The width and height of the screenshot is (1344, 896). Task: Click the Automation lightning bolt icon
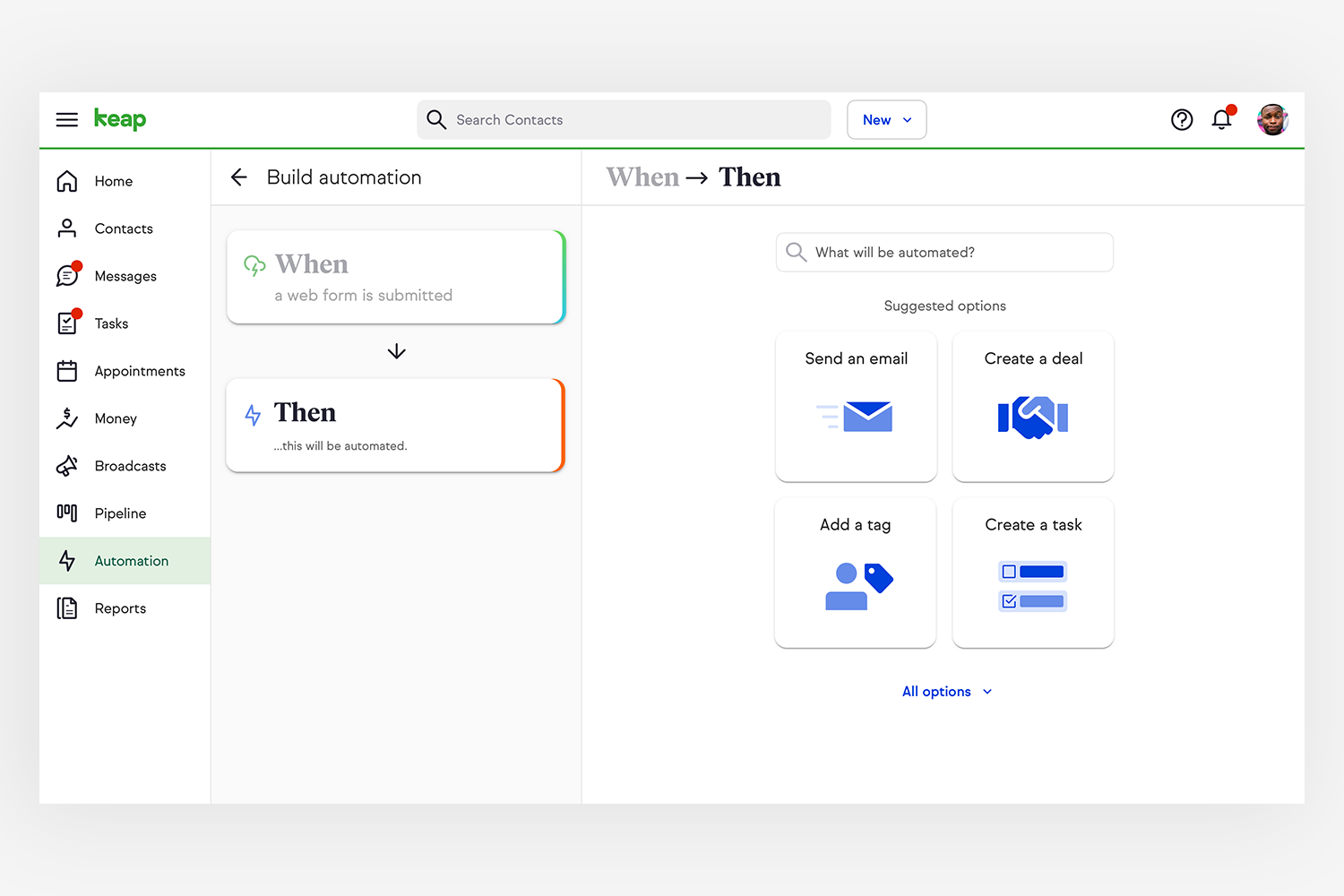(67, 560)
